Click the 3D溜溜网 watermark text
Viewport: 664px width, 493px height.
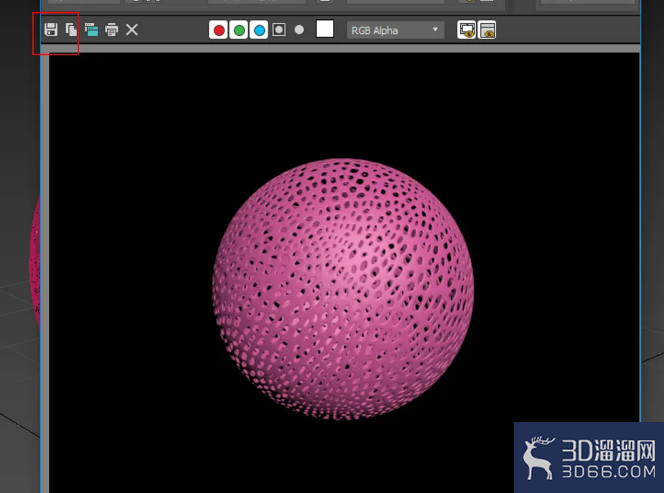(x=609, y=450)
